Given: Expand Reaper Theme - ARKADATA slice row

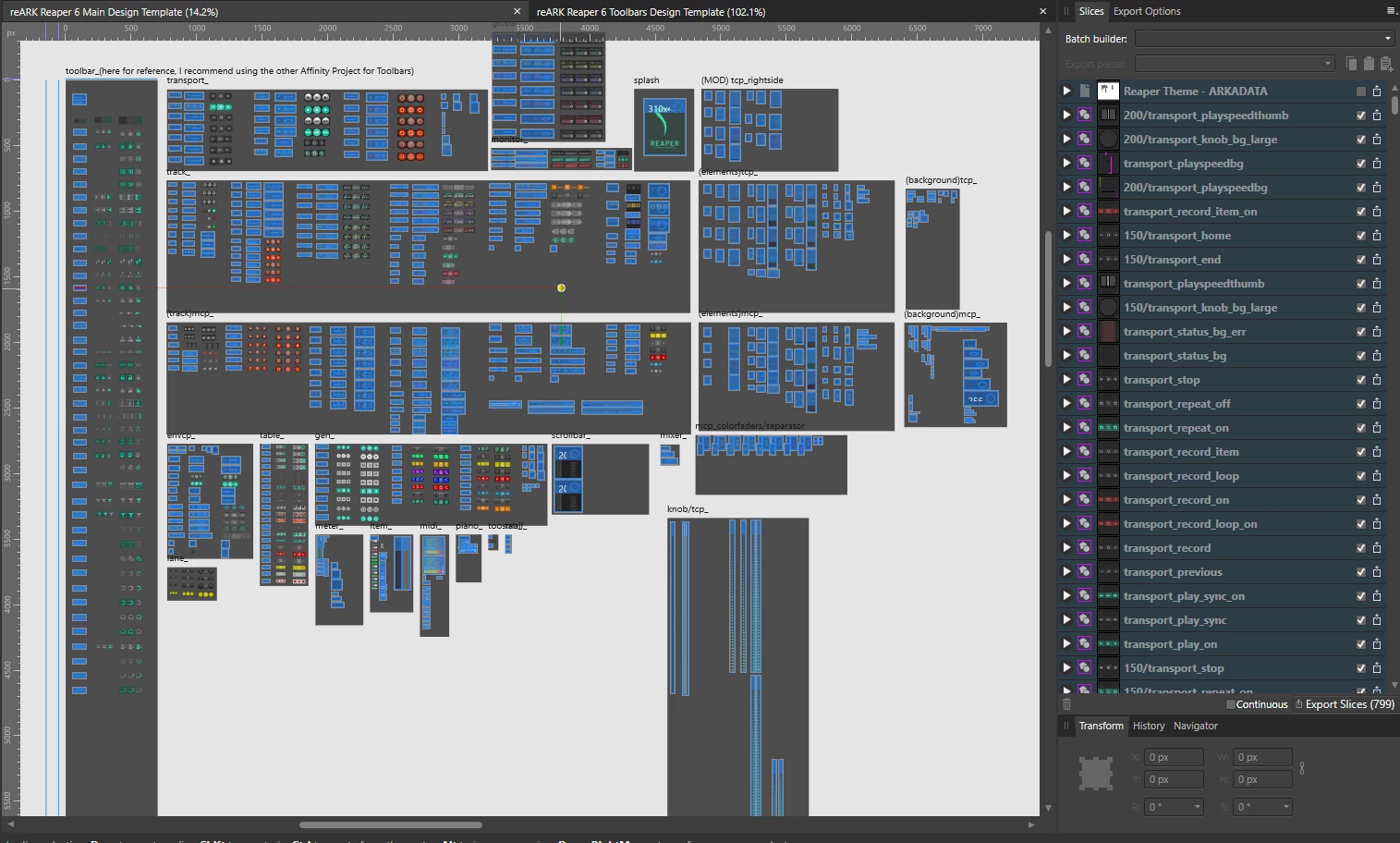Looking at the screenshot, I should point(1066,91).
